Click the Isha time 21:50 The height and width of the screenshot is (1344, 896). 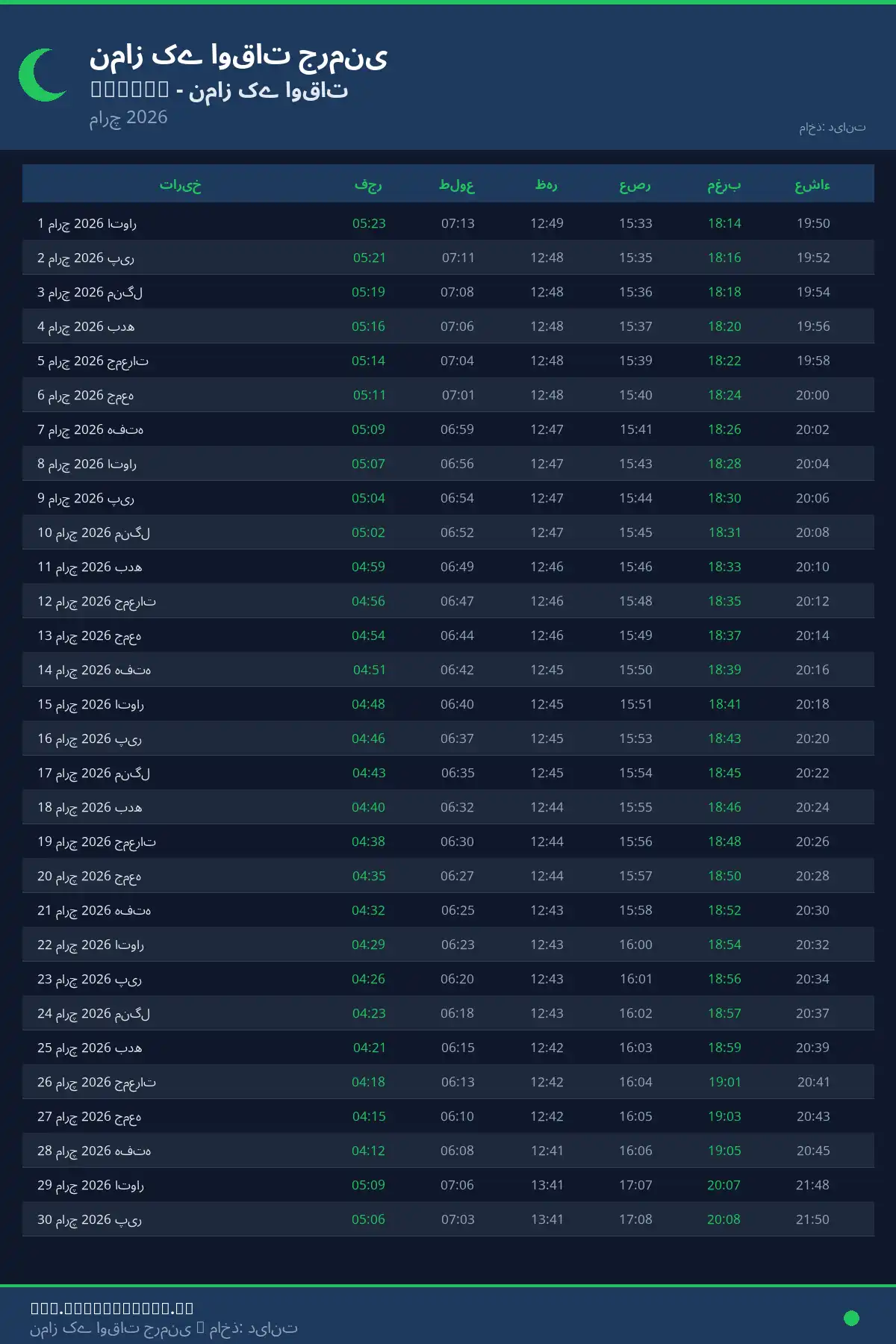[x=812, y=1219]
